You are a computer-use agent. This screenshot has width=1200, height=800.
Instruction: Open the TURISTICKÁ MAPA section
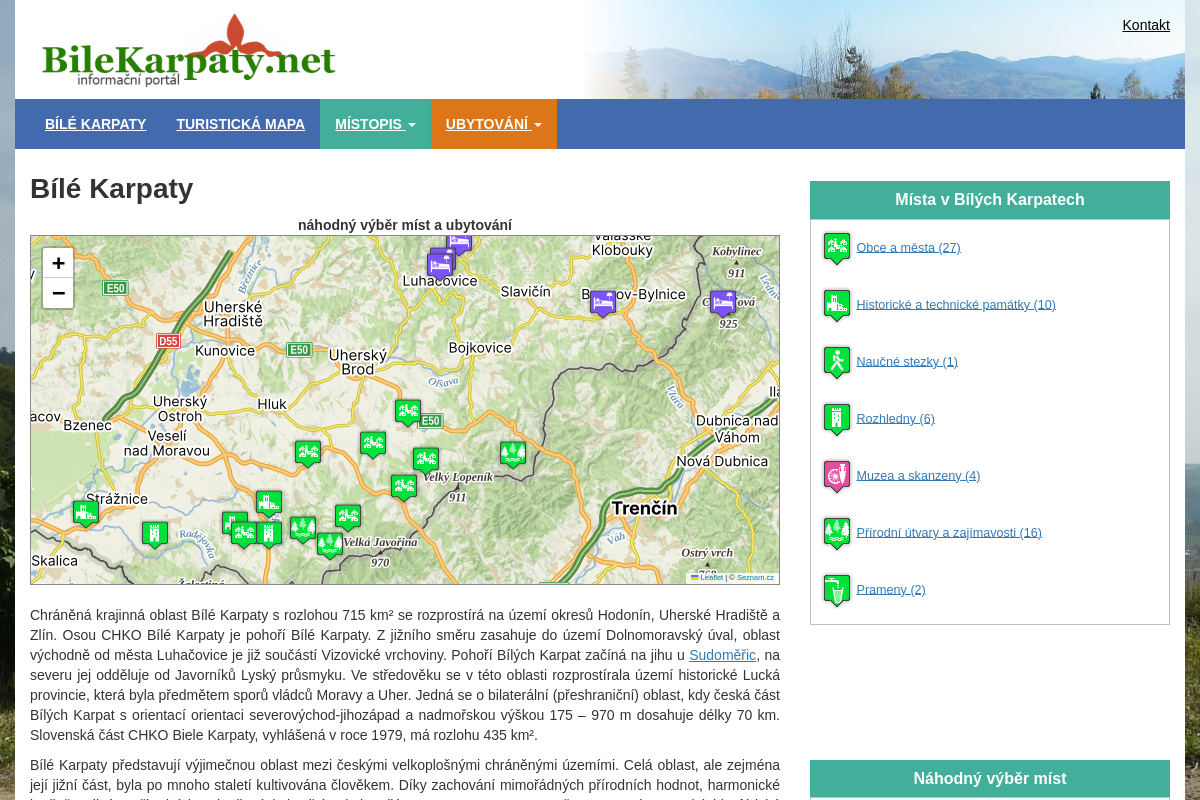coord(241,124)
